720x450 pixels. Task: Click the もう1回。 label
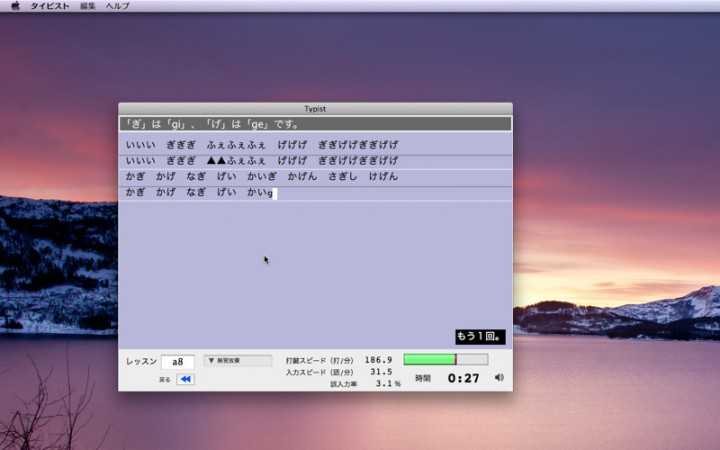coord(480,336)
